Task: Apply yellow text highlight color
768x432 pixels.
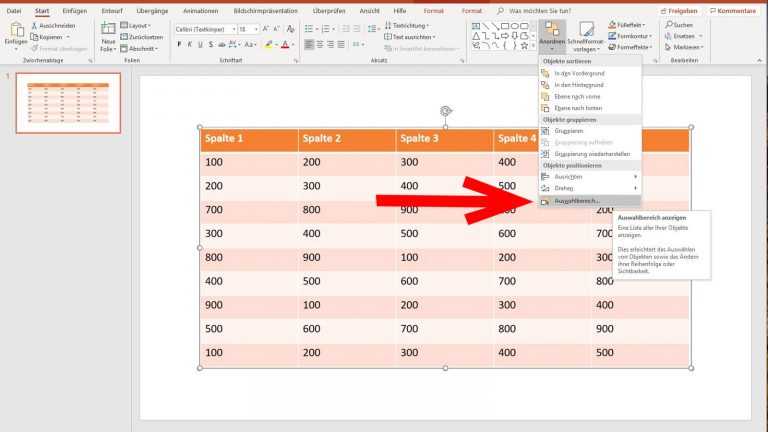Action: point(268,45)
